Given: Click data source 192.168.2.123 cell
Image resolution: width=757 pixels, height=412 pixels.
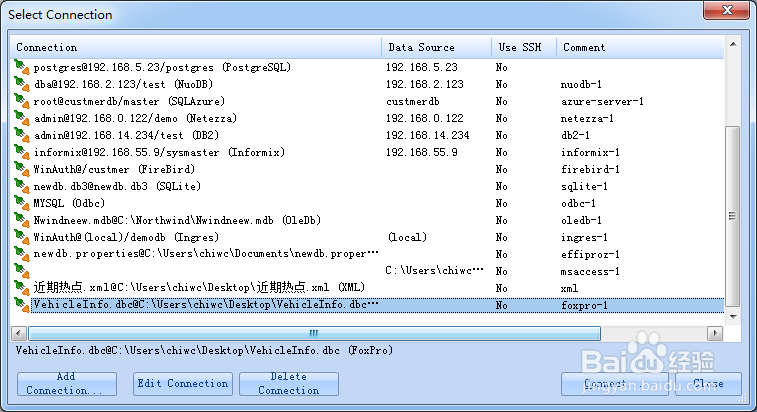Looking at the screenshot, I should click(x=424, y=84).
